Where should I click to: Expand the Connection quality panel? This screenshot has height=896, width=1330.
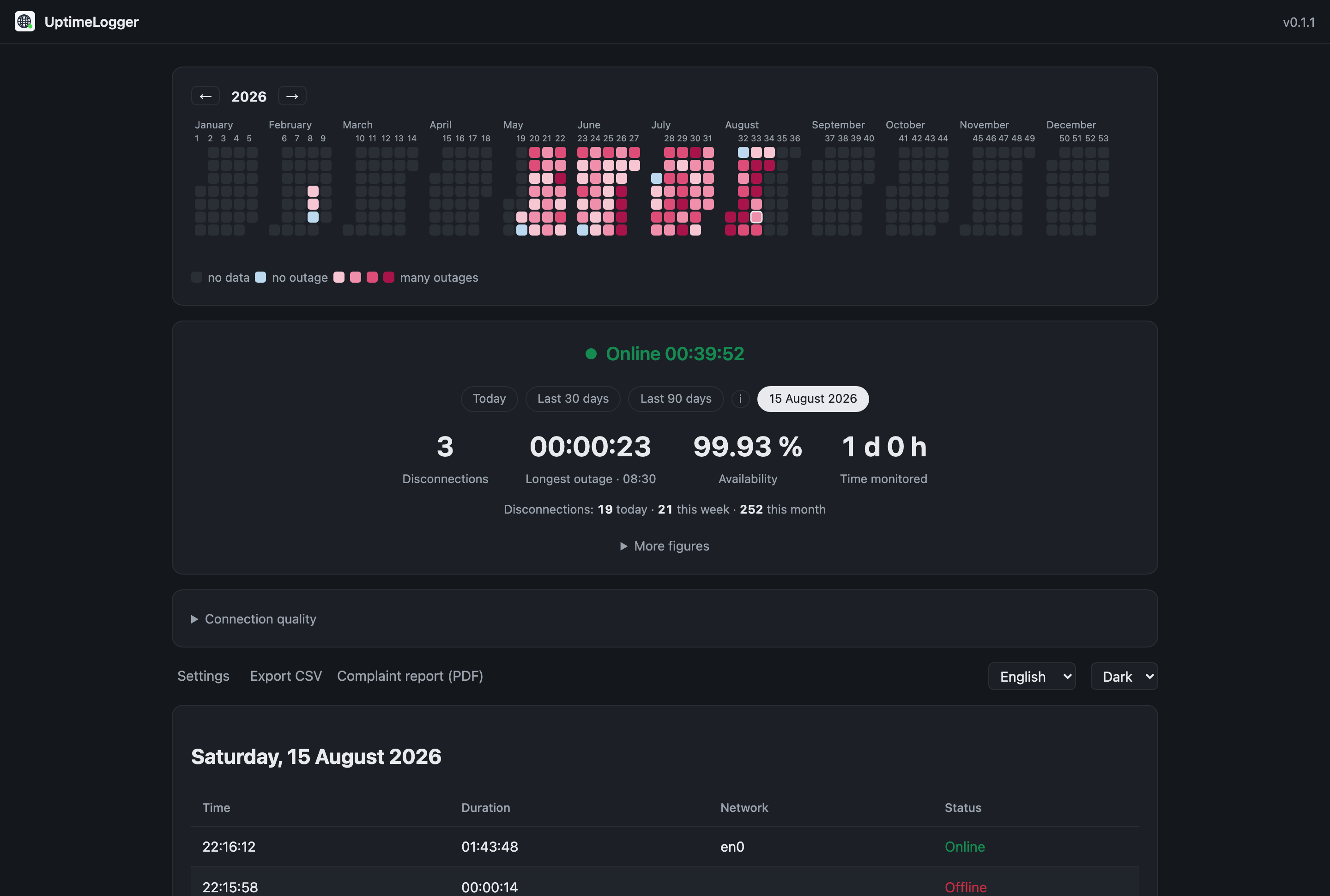pyautogui.click(x=254, y=619)
